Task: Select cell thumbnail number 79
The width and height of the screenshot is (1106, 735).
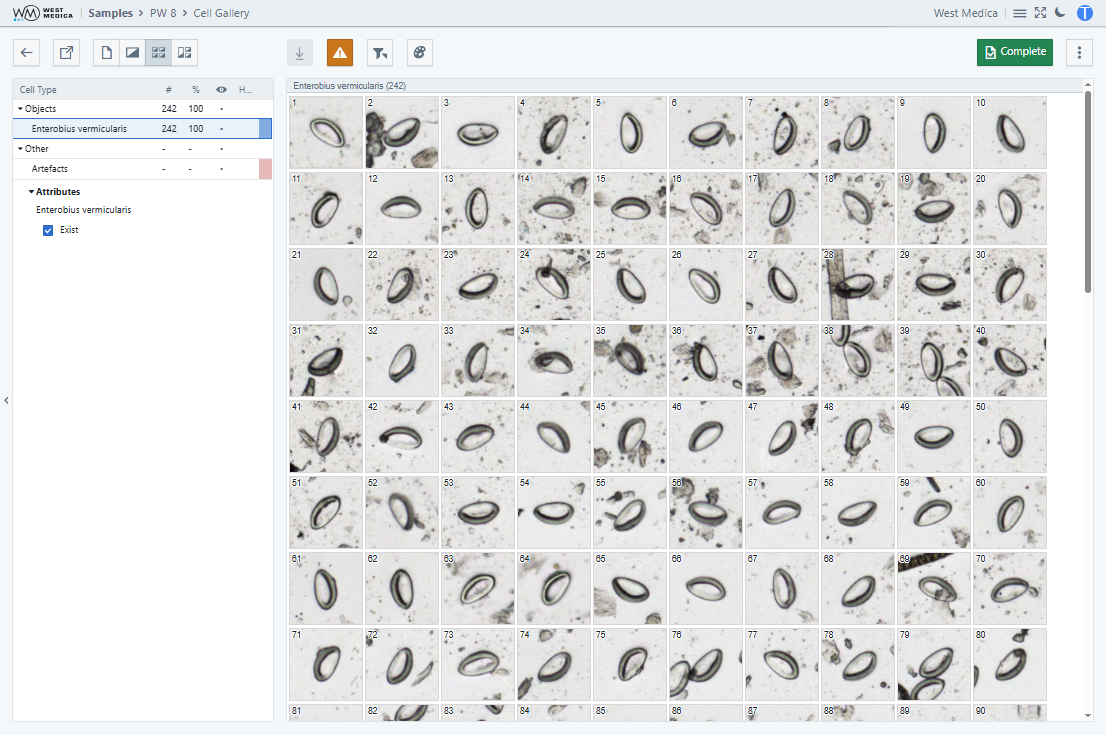Action: pos(934,664)
